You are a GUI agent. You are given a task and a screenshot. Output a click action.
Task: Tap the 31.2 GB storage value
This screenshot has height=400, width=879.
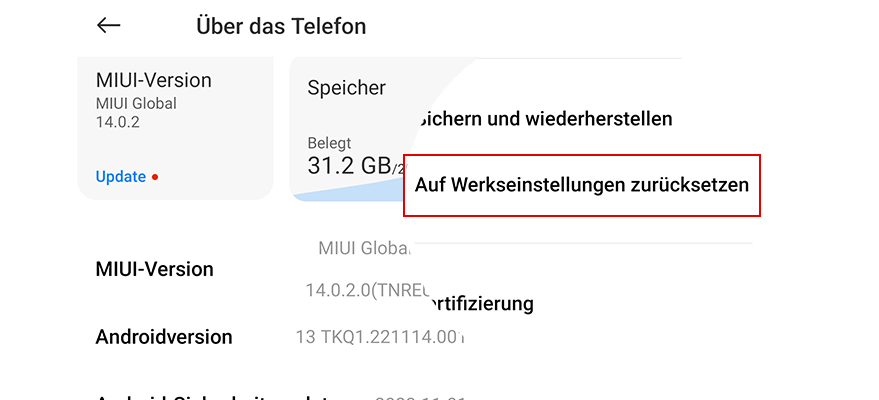(348, 164)
